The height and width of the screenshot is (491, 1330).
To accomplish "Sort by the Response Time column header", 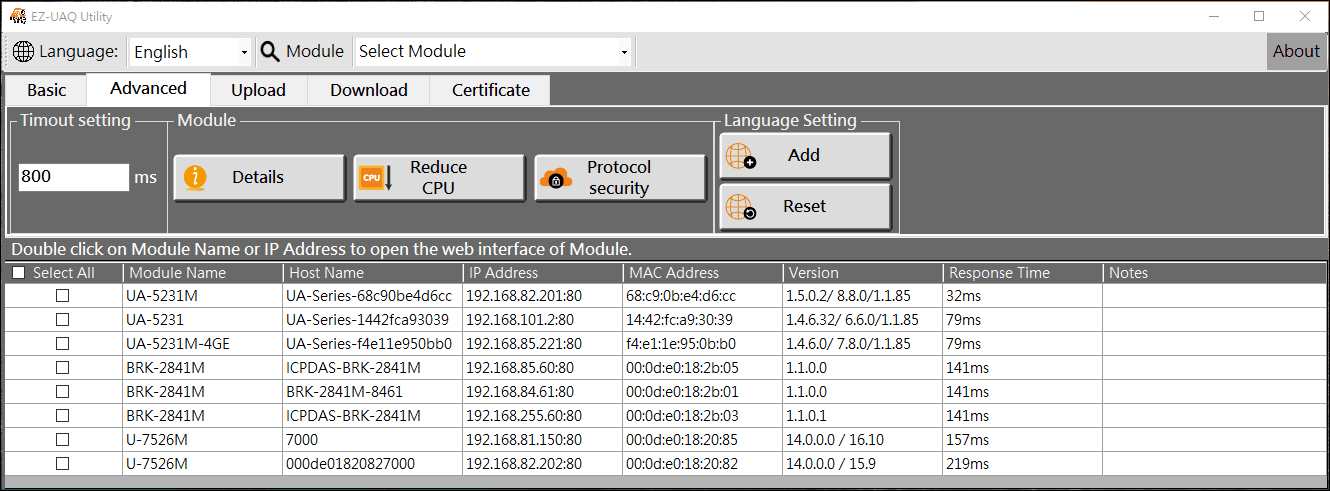I will [999, 273].
